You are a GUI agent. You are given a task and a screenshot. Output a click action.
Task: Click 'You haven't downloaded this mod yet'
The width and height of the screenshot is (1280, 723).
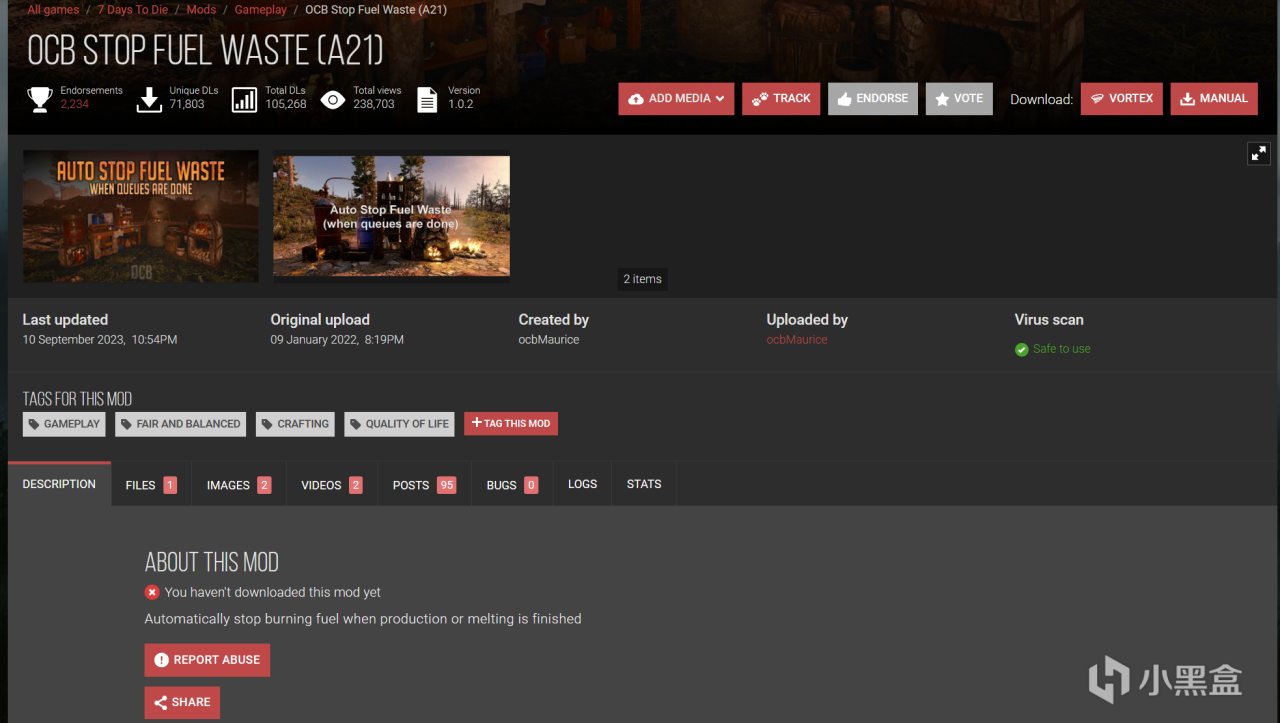[273, 592]
